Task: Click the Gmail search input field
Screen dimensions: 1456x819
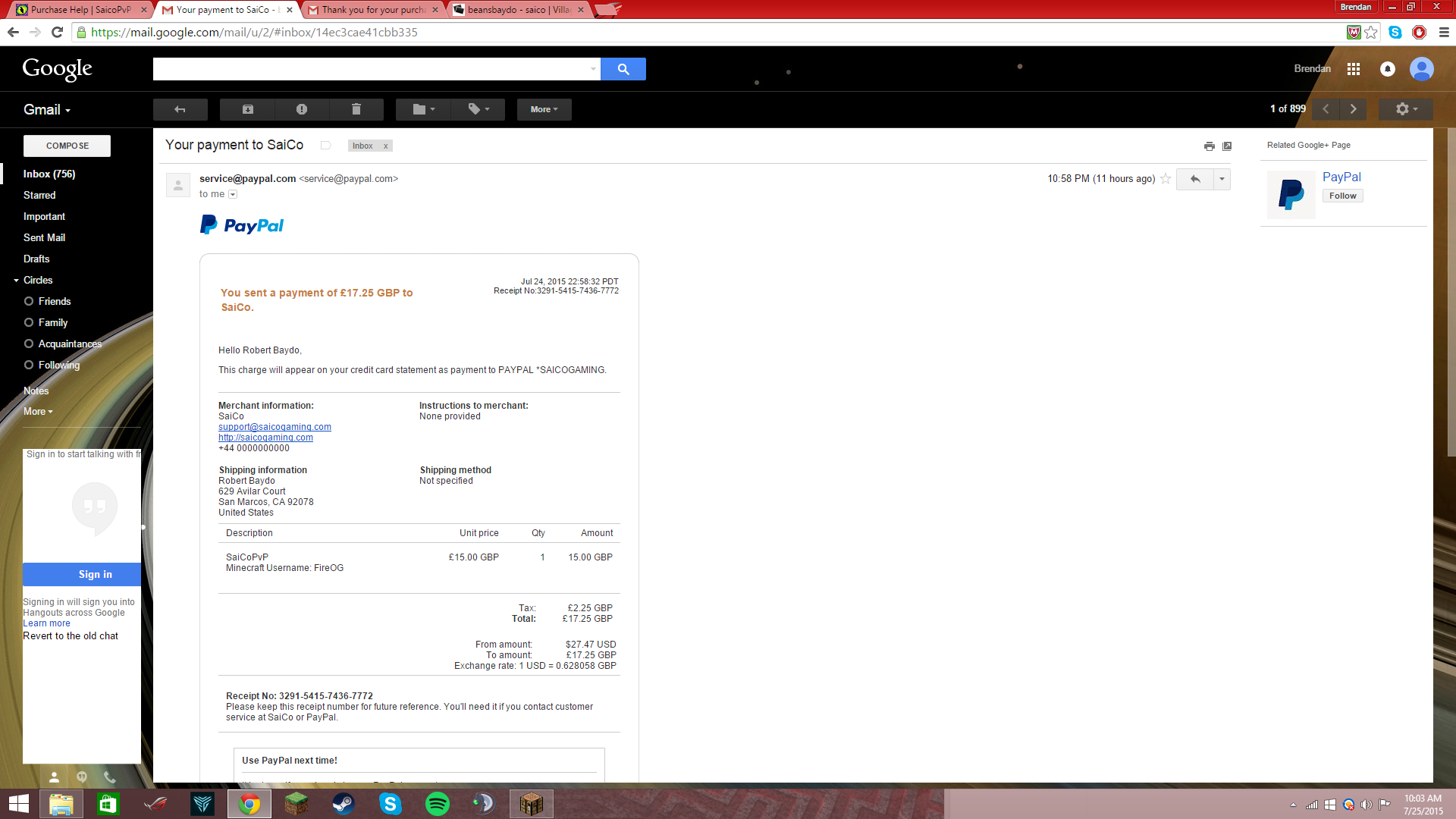Action: coord(372,69)
